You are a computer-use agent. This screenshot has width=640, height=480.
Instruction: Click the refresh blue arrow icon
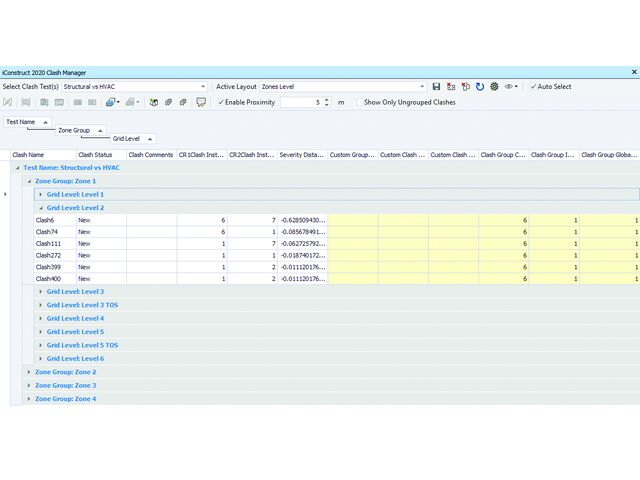pyautogui.click(x=480, y=87)
